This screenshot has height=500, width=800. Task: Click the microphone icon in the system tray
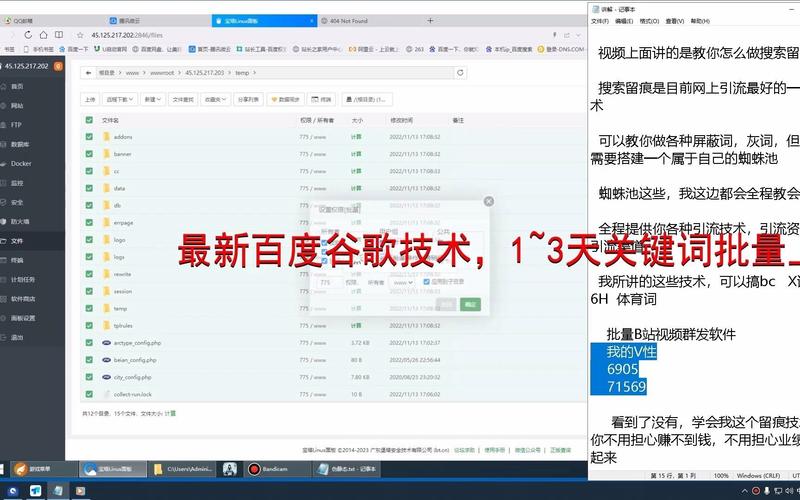(766, 491)
